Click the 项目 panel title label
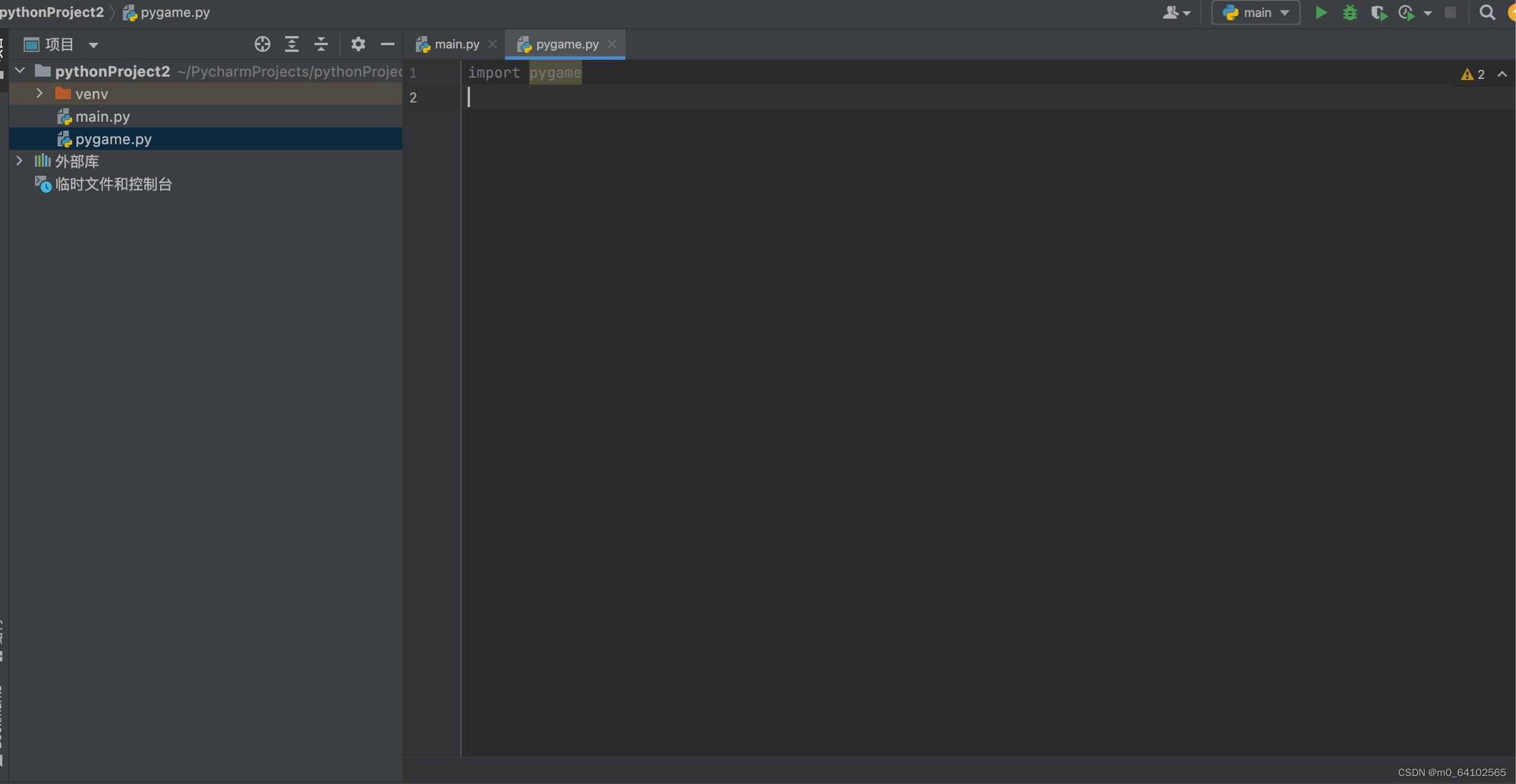 tap(59, 45)
